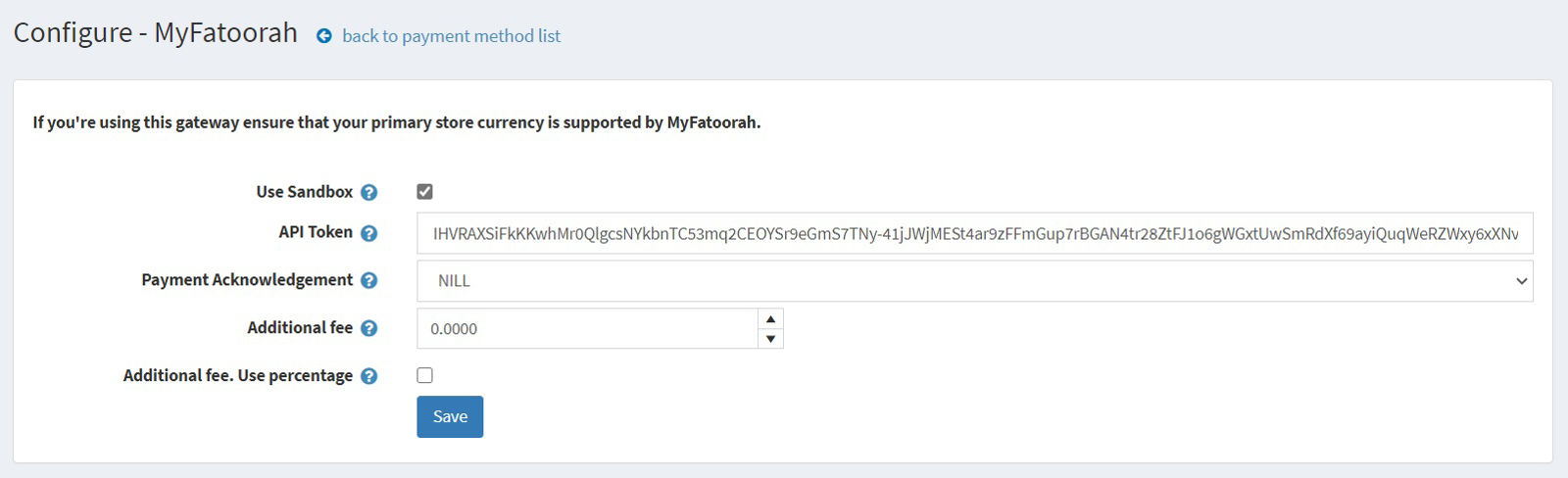The height and width of the screenshot is (478, 1568).
Task: Click inside the Additional fee number field
Action: pyautogui.click(x=588, y=329)
